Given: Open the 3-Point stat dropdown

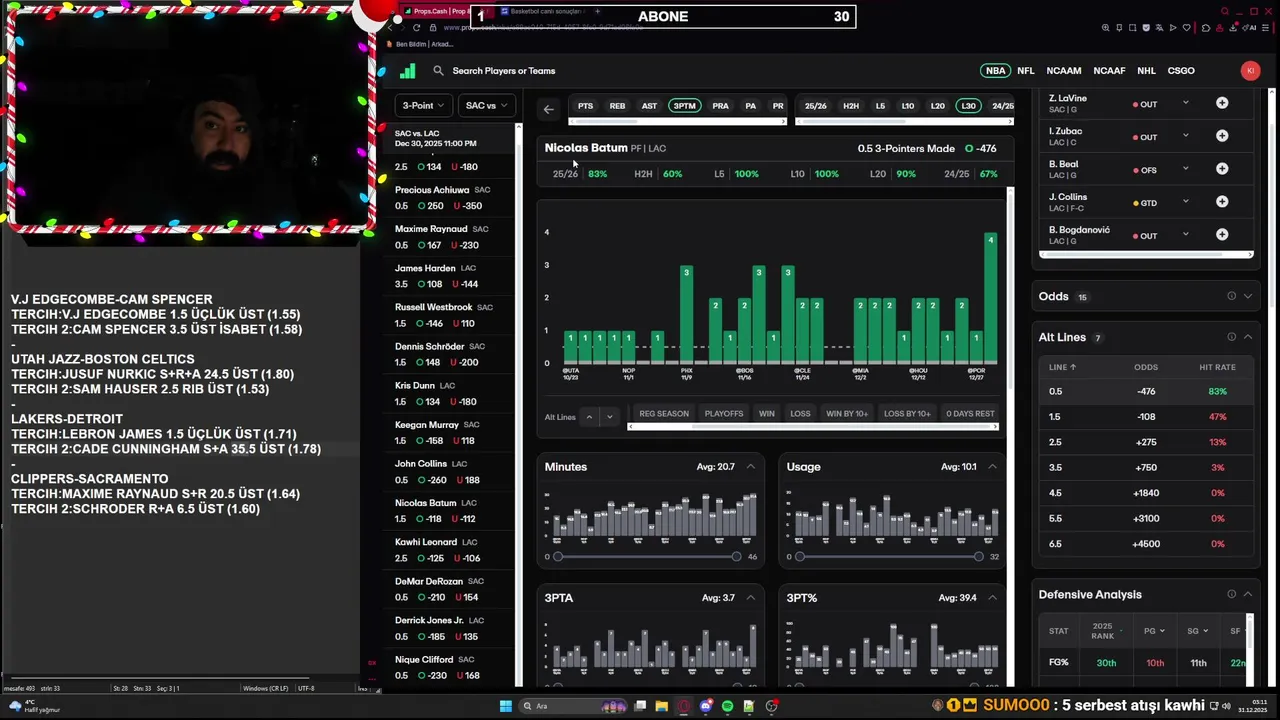Looking at the screenshot, I should (424, 105).
